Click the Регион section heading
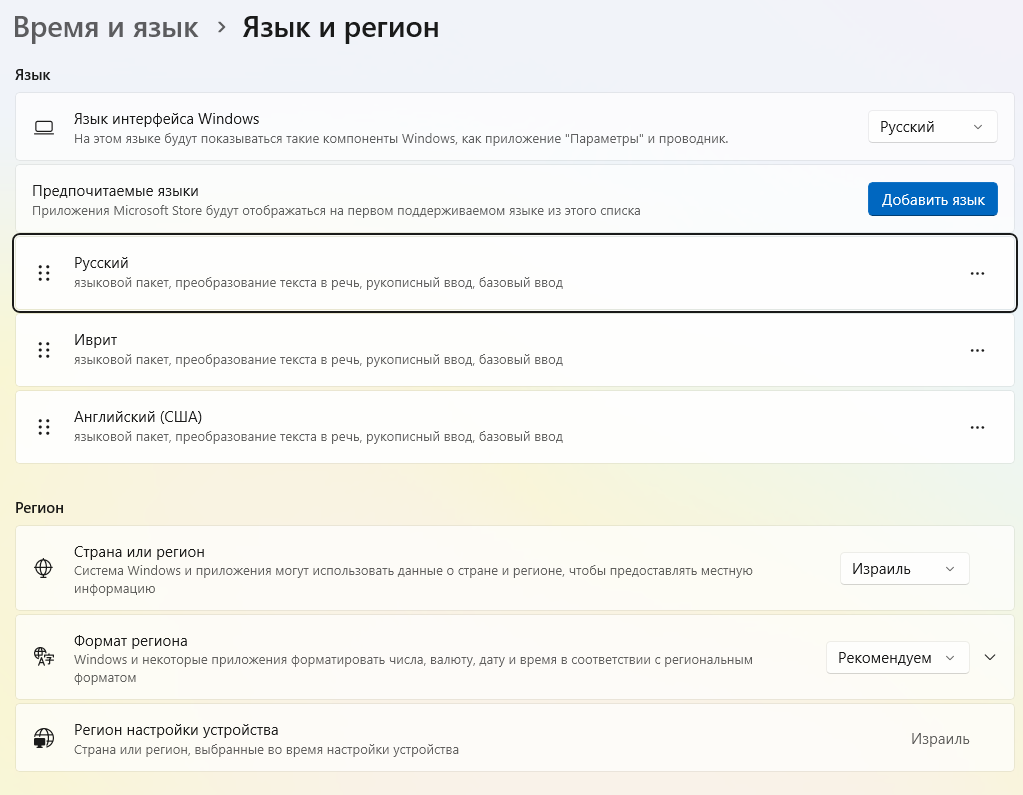The height and width of the screenshot is (795, 1023). 39,507
